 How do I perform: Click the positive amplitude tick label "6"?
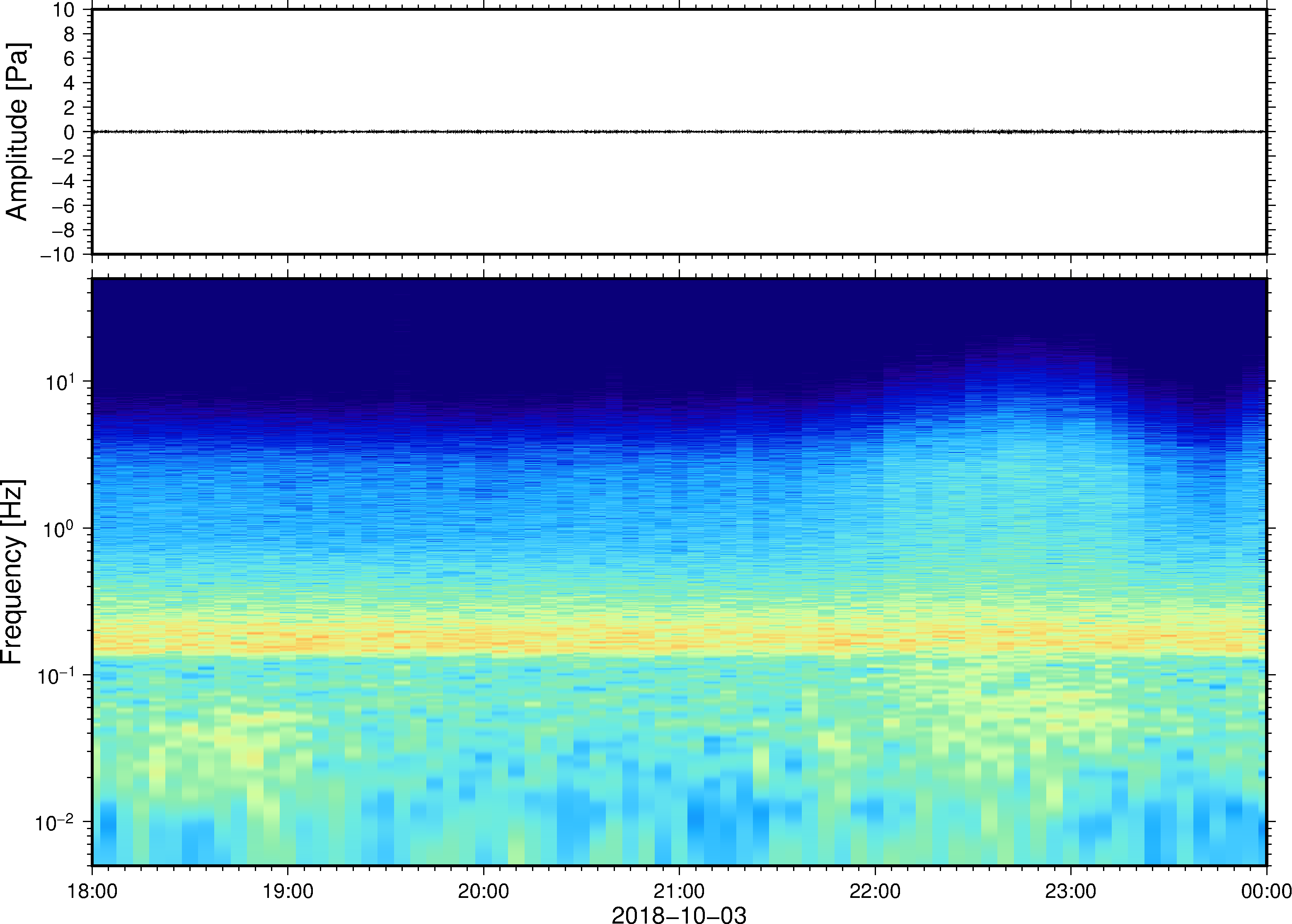click(x=70, y=58)
